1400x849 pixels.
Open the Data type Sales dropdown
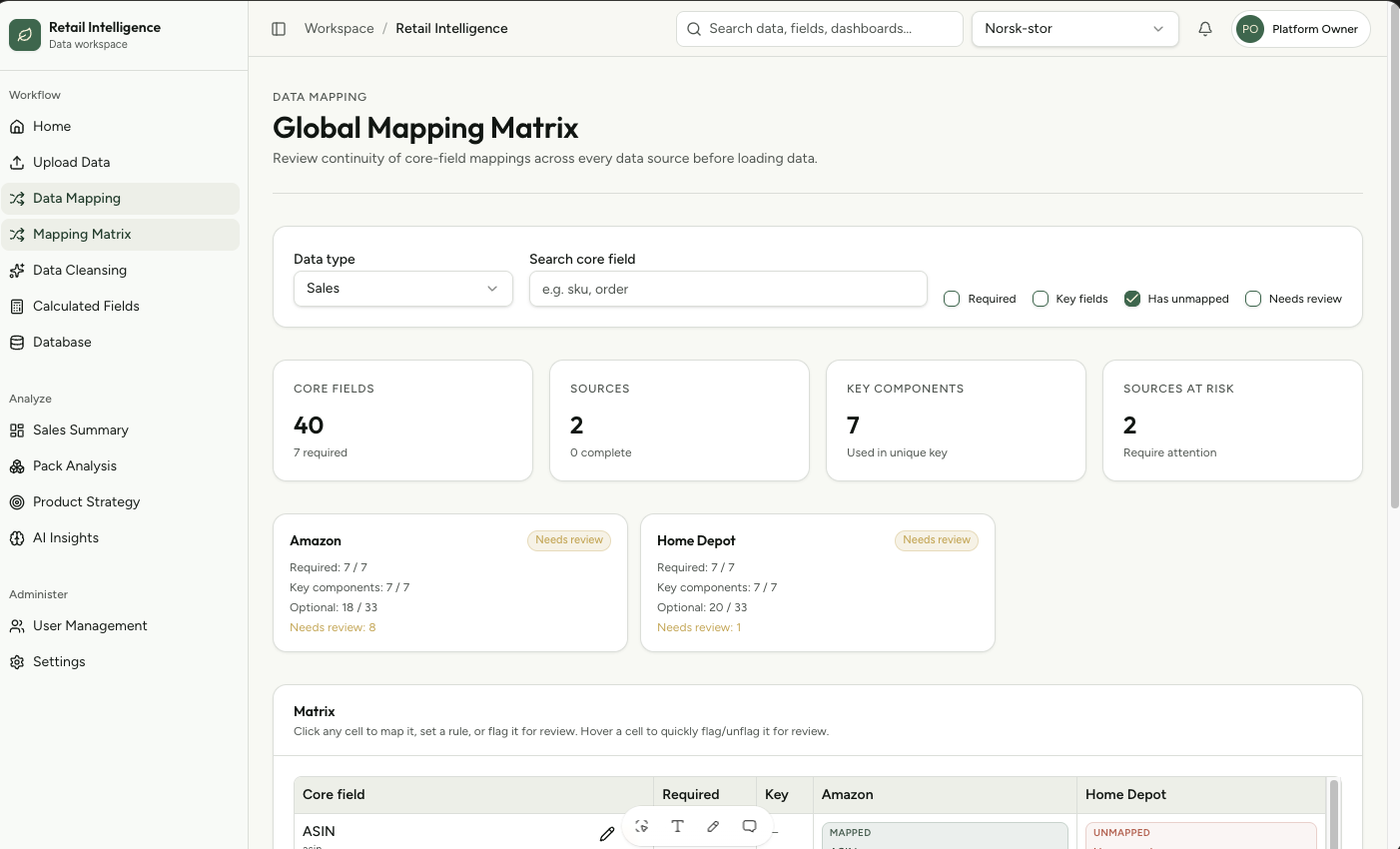point(403,289)
